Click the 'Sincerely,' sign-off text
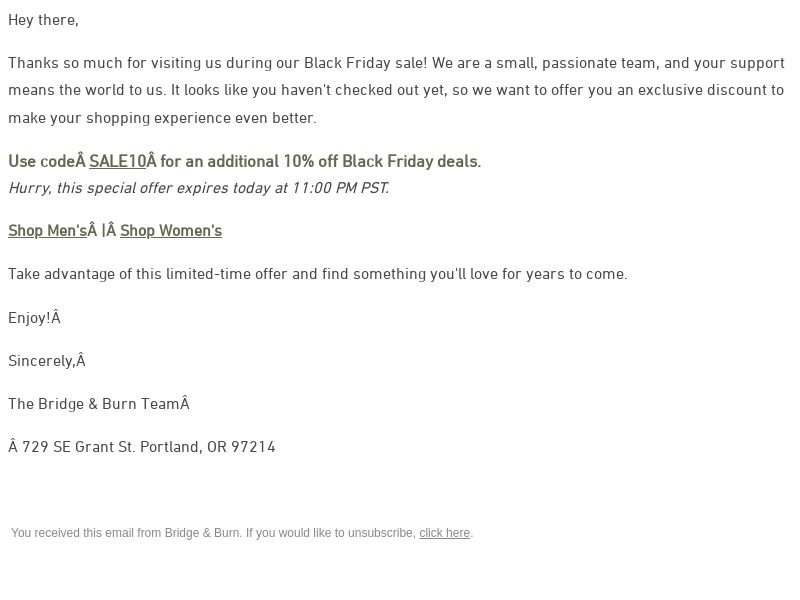Viewport: 800px width, 600px height. [x=41, y=361]
